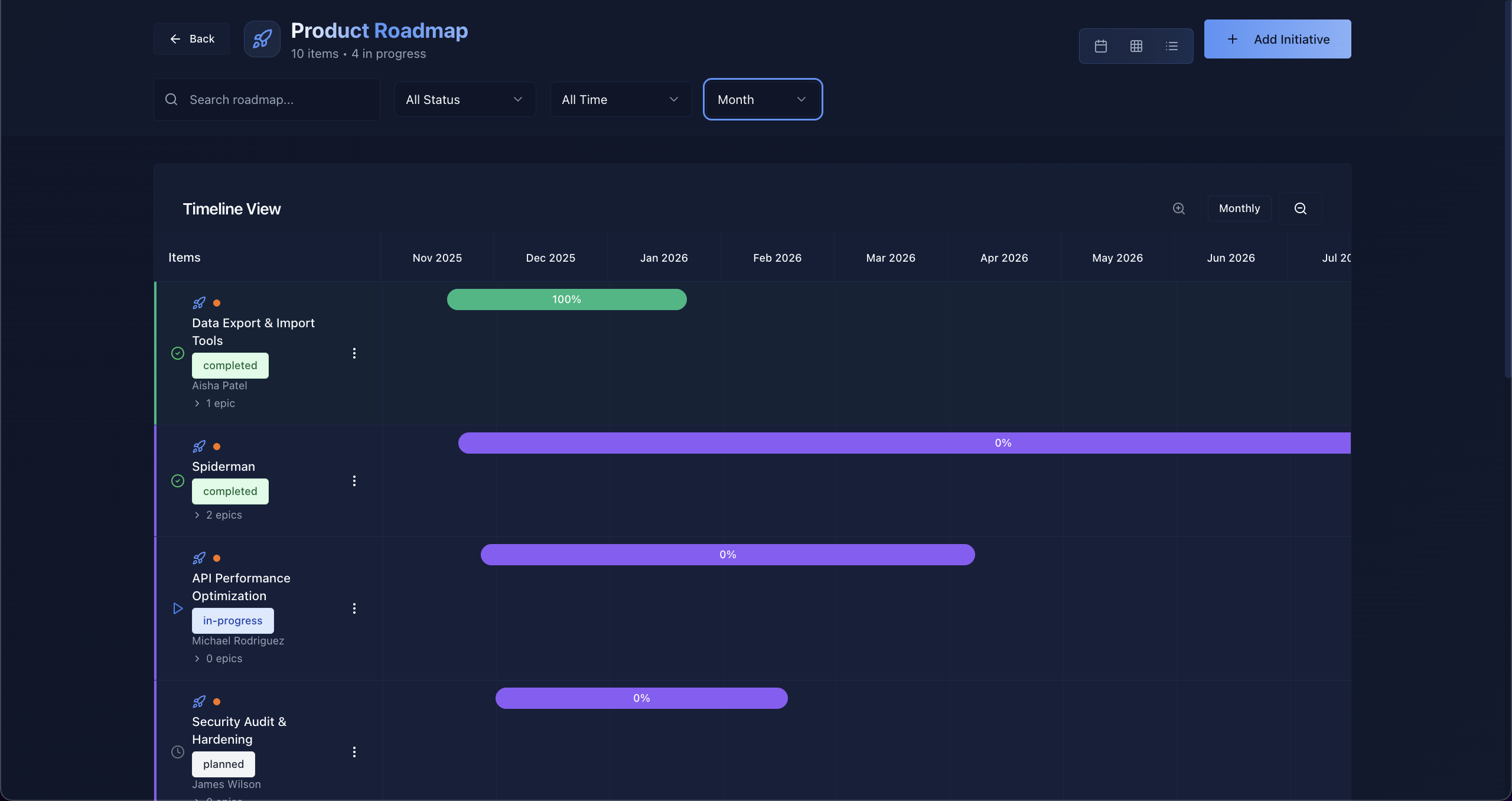The height and width of the screenshot is (801, 1512).
Task: Switch to calendar timeline view icon
Action: 1100,46
